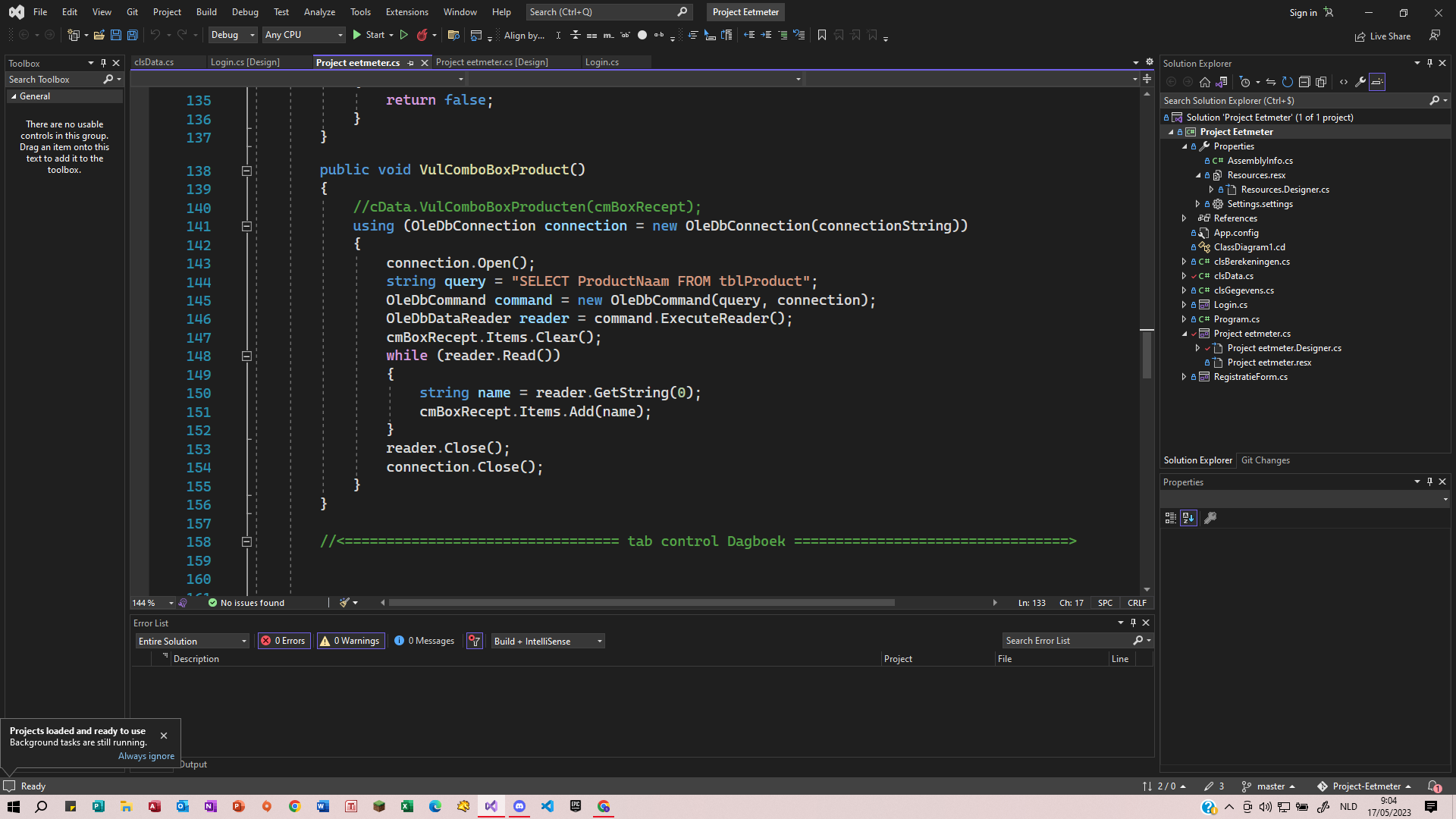This screenshot has height=819, width=1456.
Task: Click the Hot Reload flame icon
Action: (x=422, y=35)
